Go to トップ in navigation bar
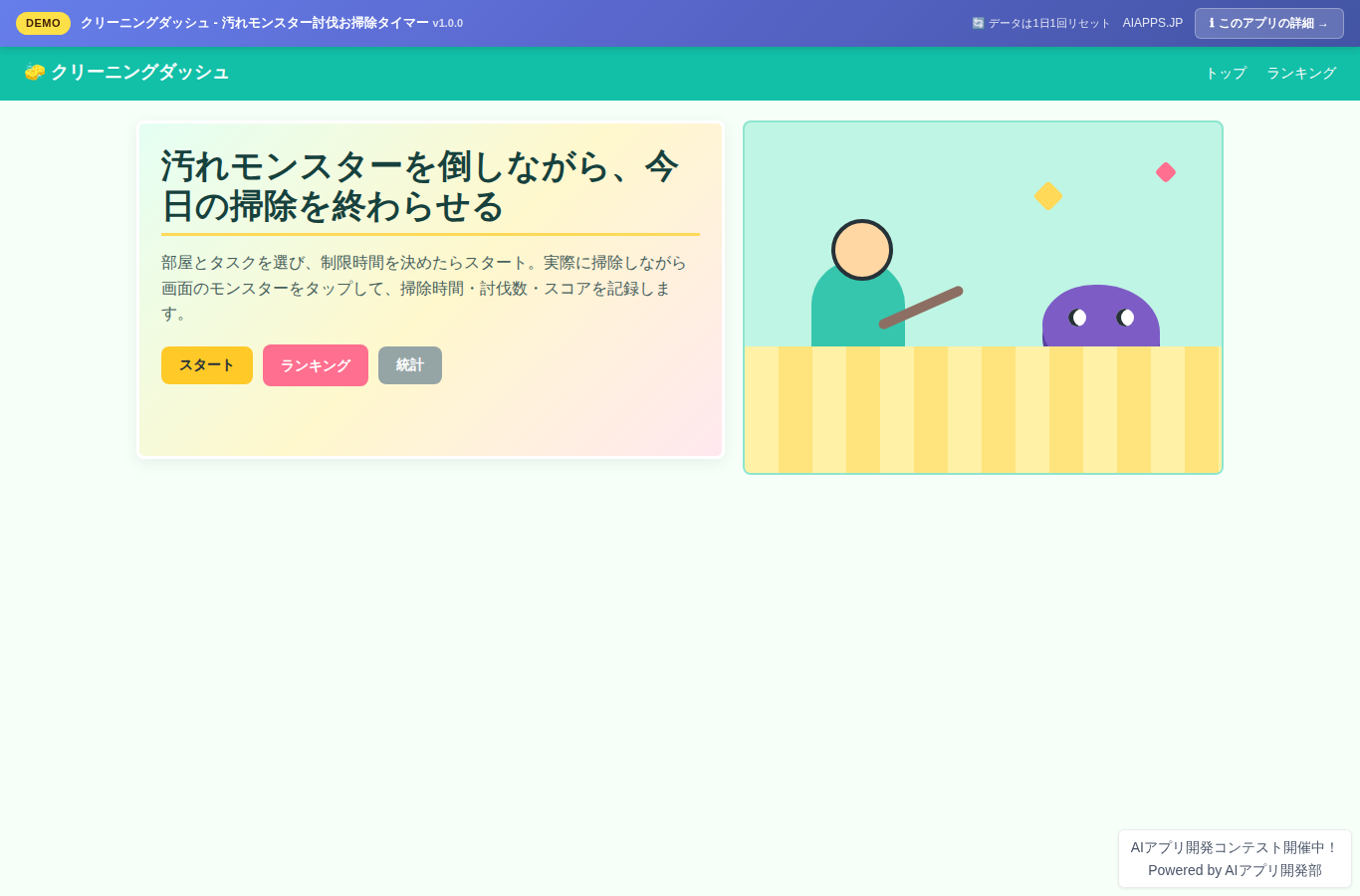1360x896 pixels. (x=1226, y=73)
